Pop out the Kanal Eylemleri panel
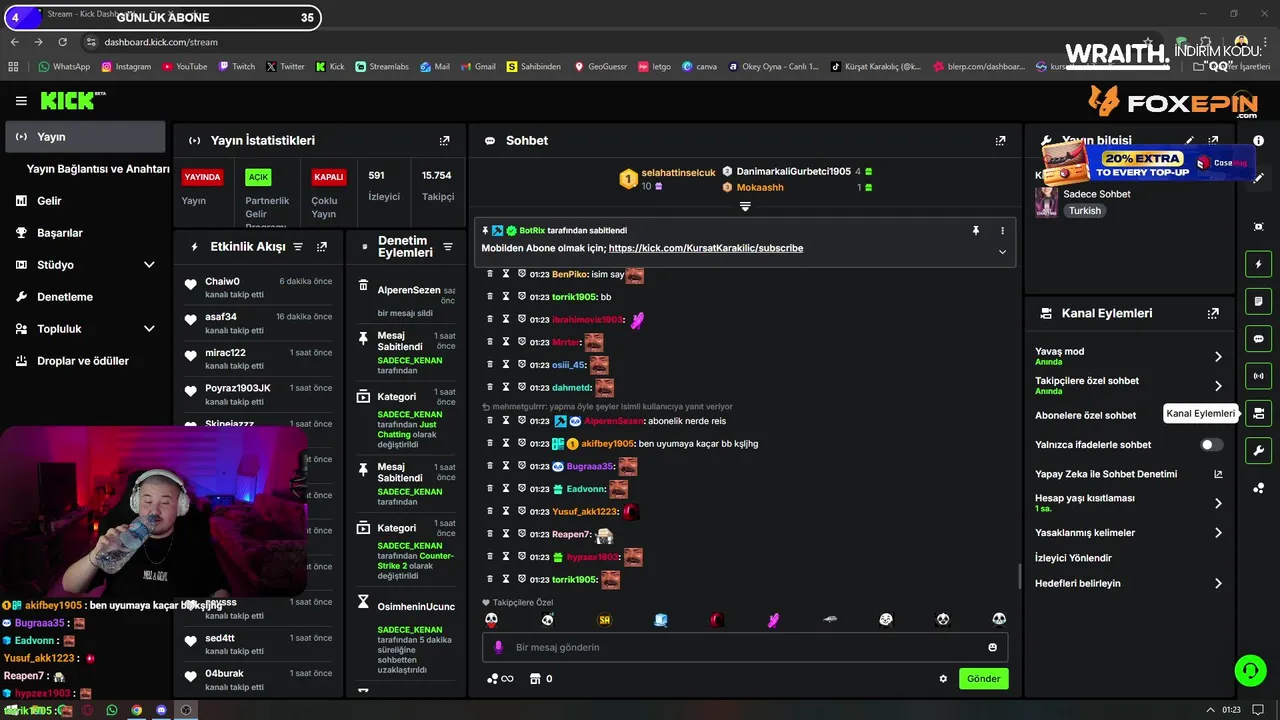The image size is (1280, 720). [x=1213, y=313]
